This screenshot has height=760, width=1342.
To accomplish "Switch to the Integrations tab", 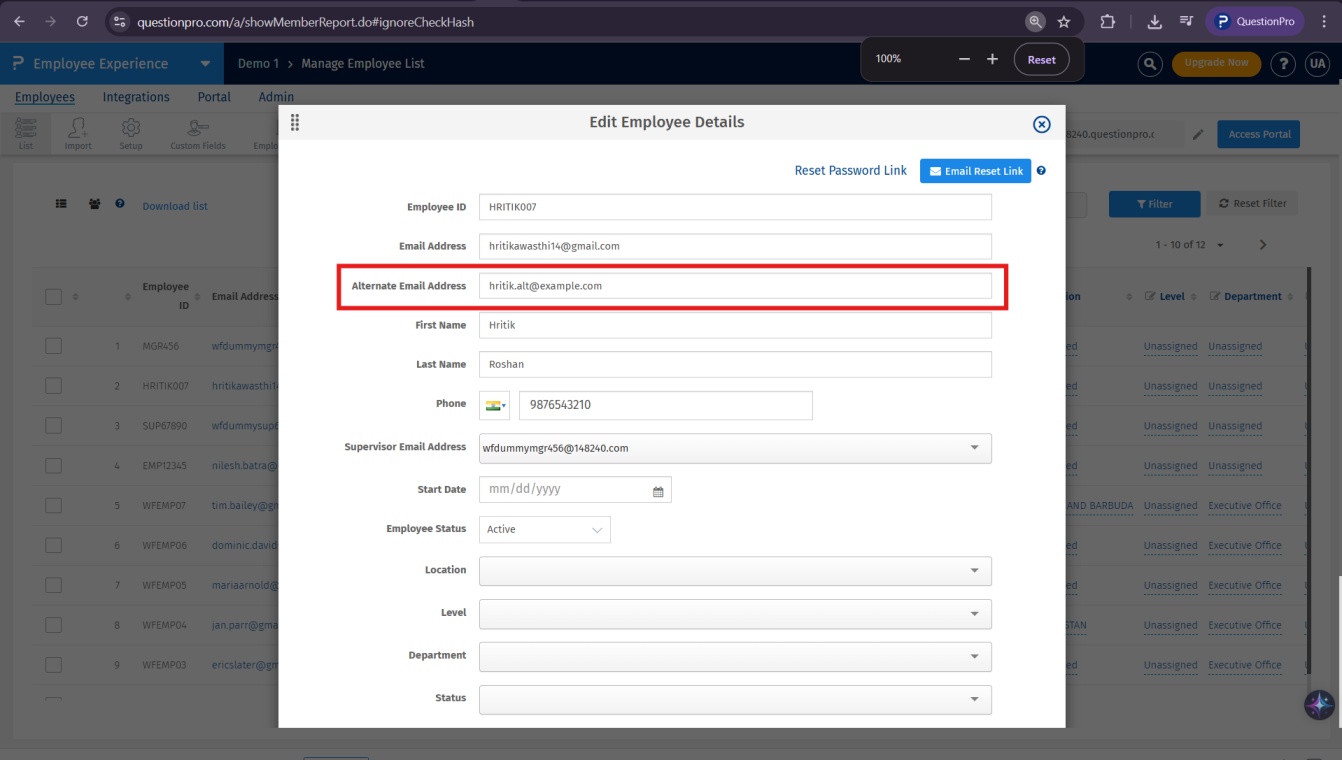I will [135, 96].
